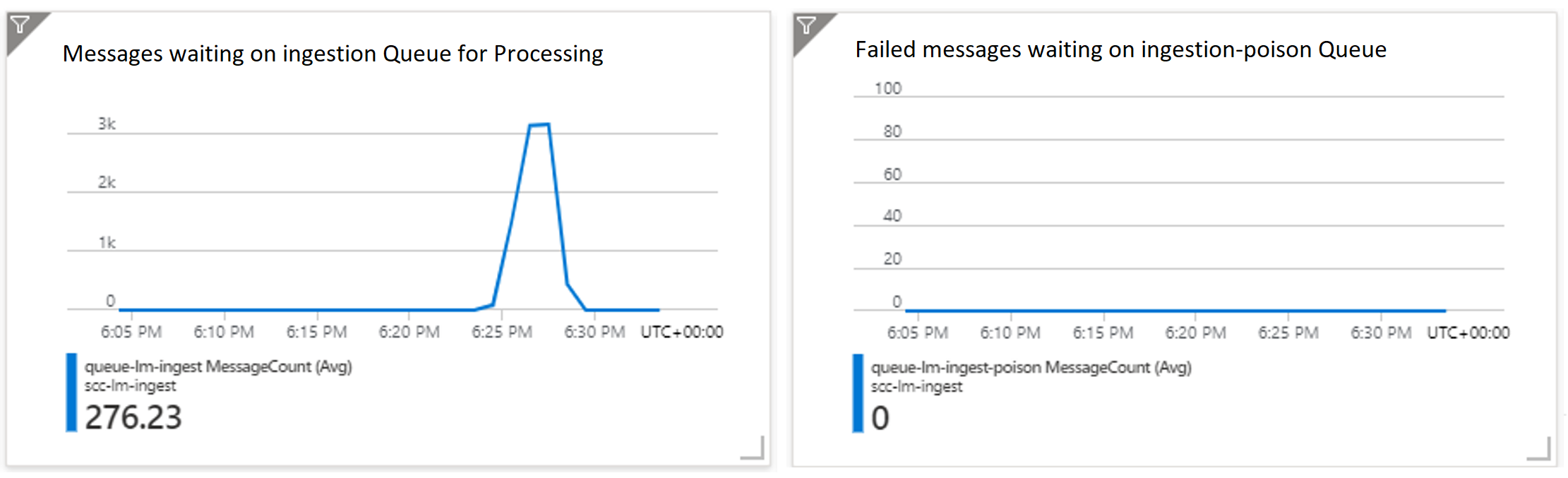The image size is (1568, 478).
Task: Open 'Failed messages waiting on ingestion-poison Queue' title
Action: click(1120, 49)
